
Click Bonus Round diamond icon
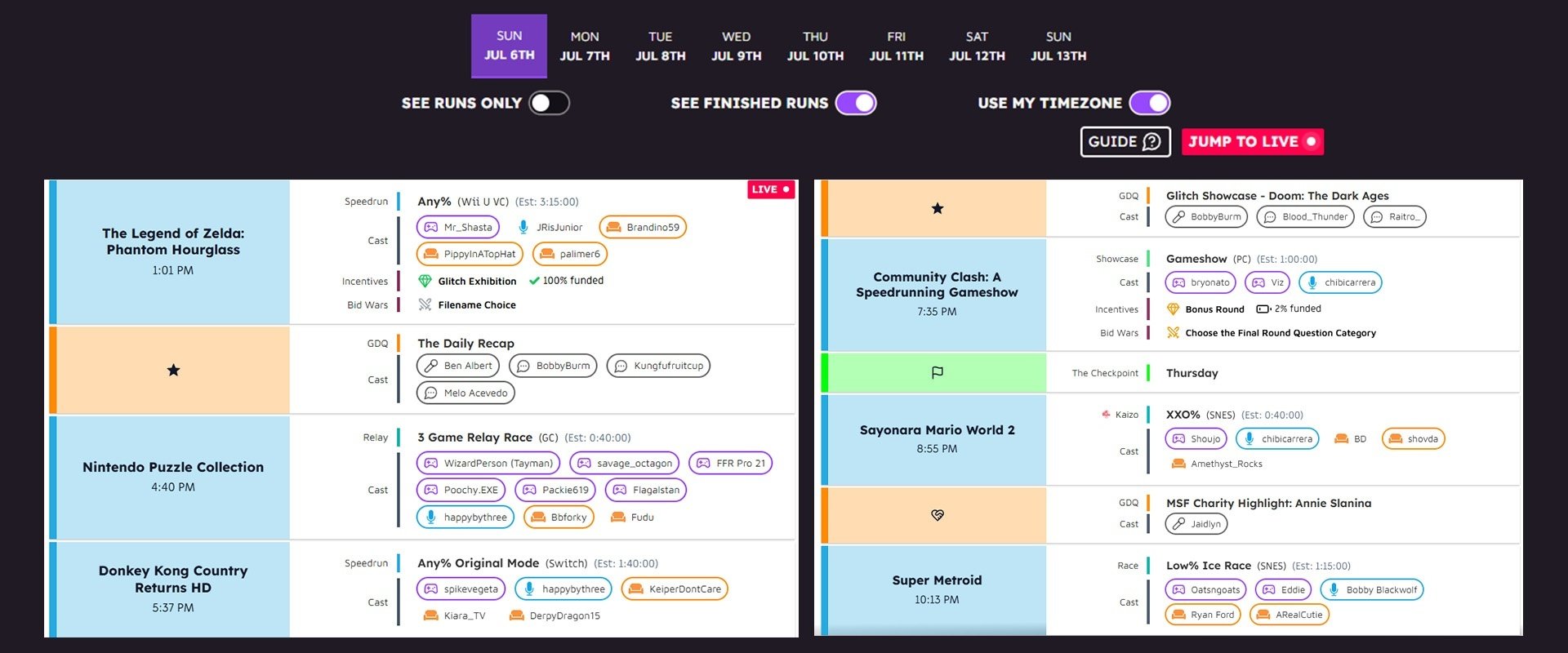coord(1173,309)
